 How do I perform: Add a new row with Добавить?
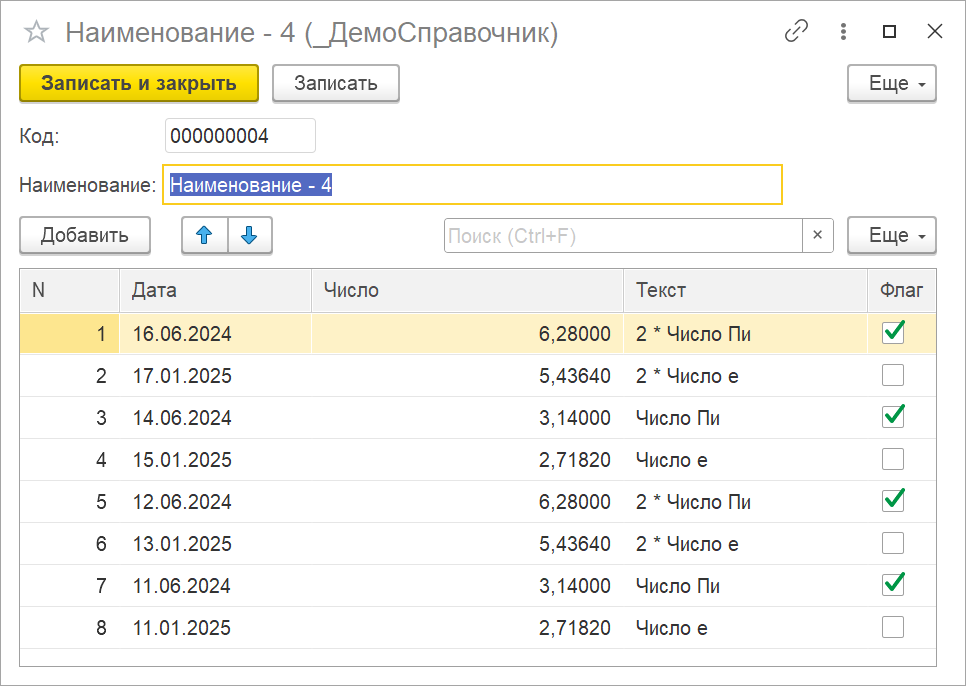point(85,236)
